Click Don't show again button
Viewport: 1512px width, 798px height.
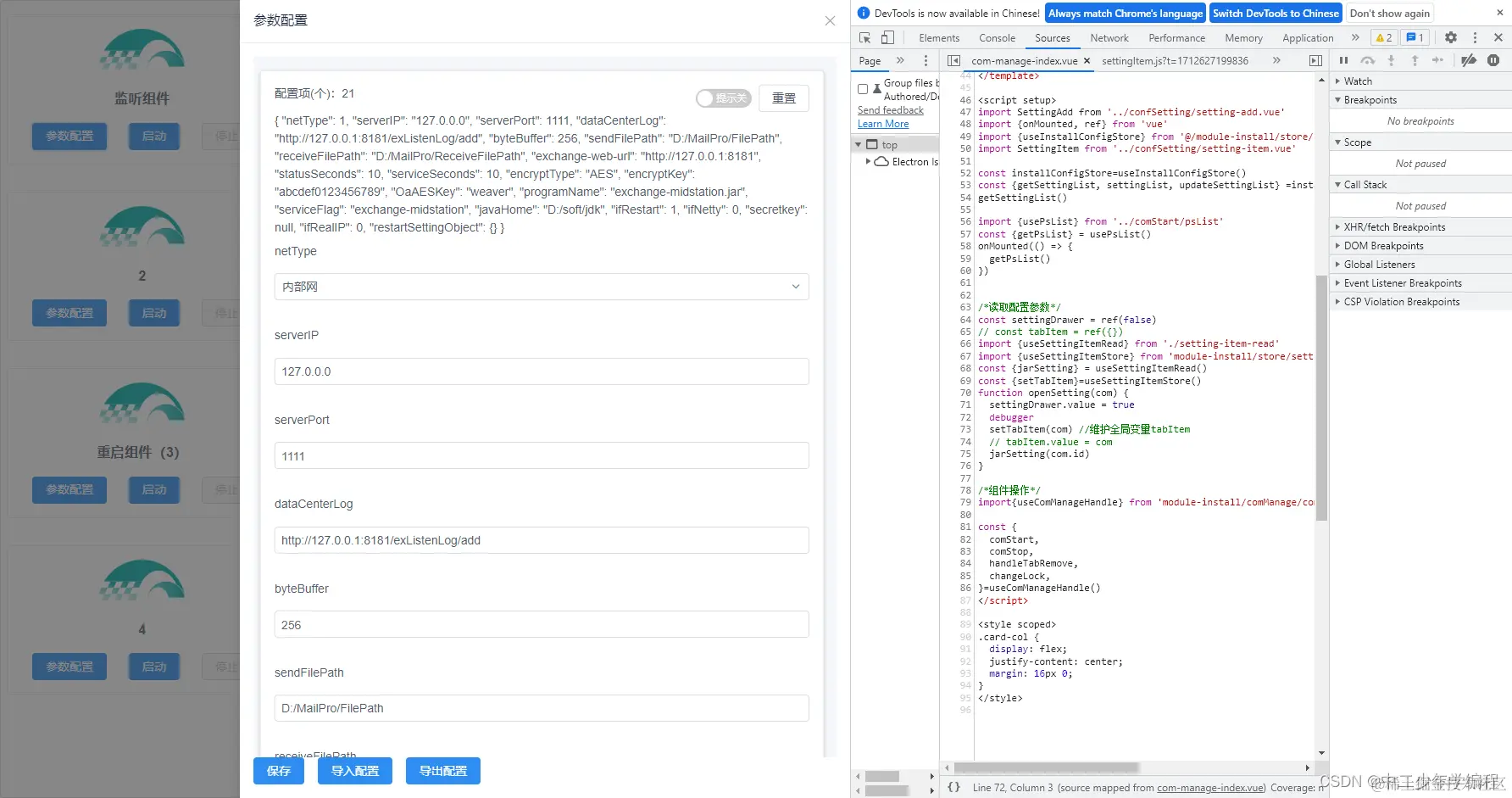click(1390, 13)
